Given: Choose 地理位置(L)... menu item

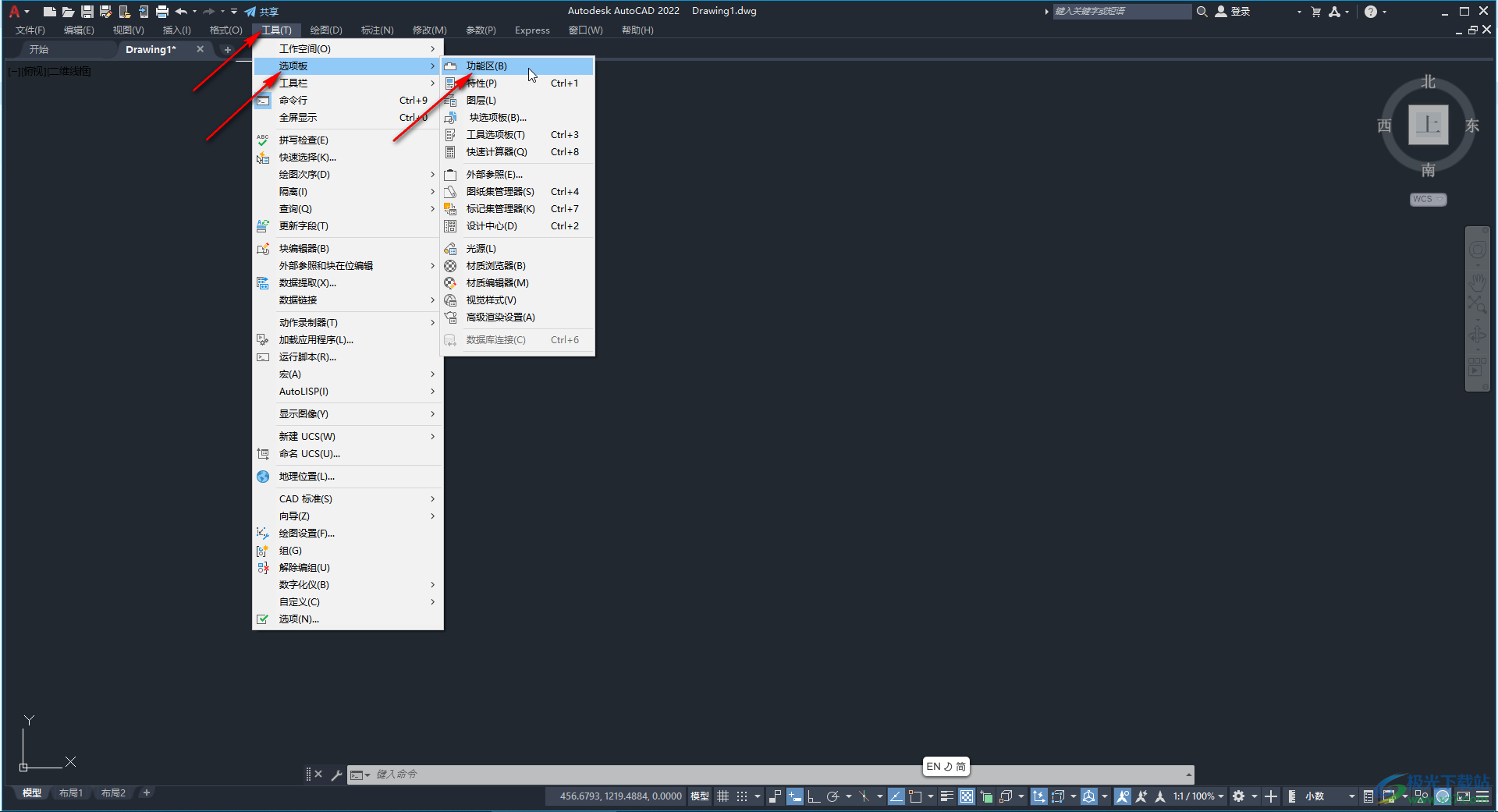Looking at the screenshot, I should coord(348,477).
